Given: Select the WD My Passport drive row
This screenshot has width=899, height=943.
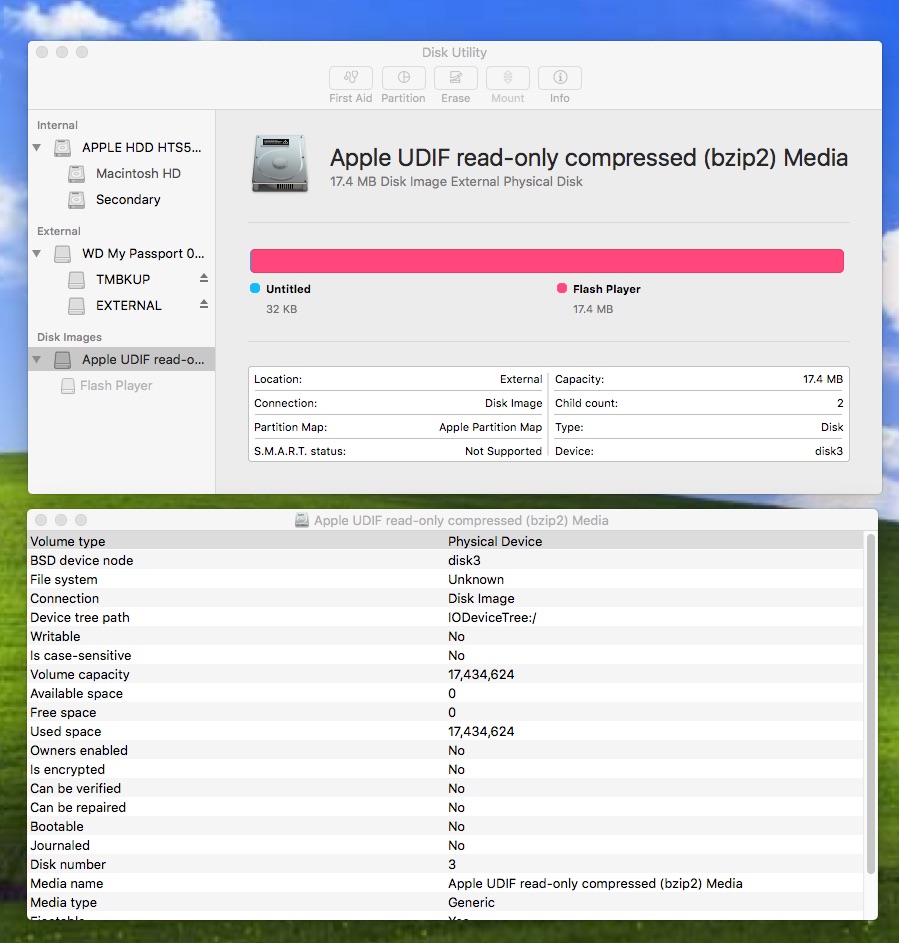Looking at the screenshot, I should pyautogui.click(x=121, y=254).
